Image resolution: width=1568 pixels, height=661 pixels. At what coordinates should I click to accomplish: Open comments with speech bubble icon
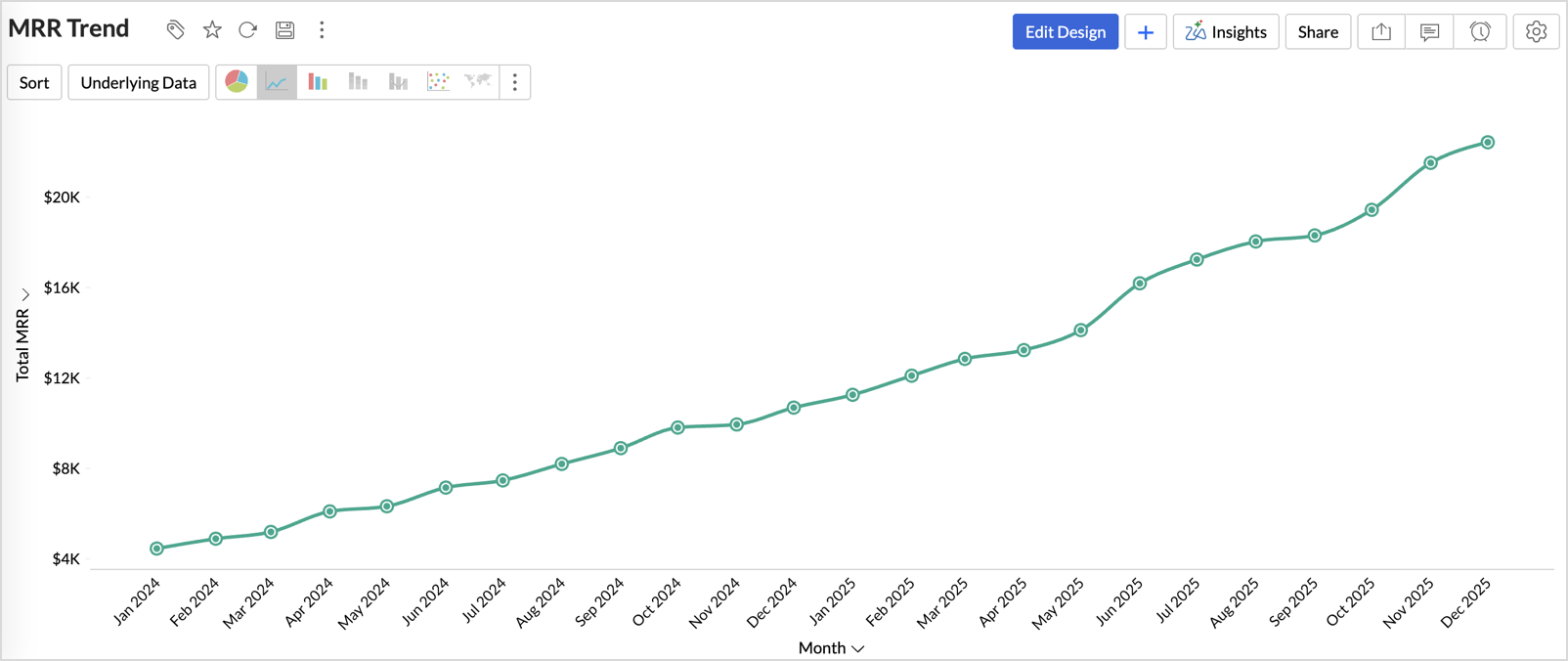click(1429, 32)
